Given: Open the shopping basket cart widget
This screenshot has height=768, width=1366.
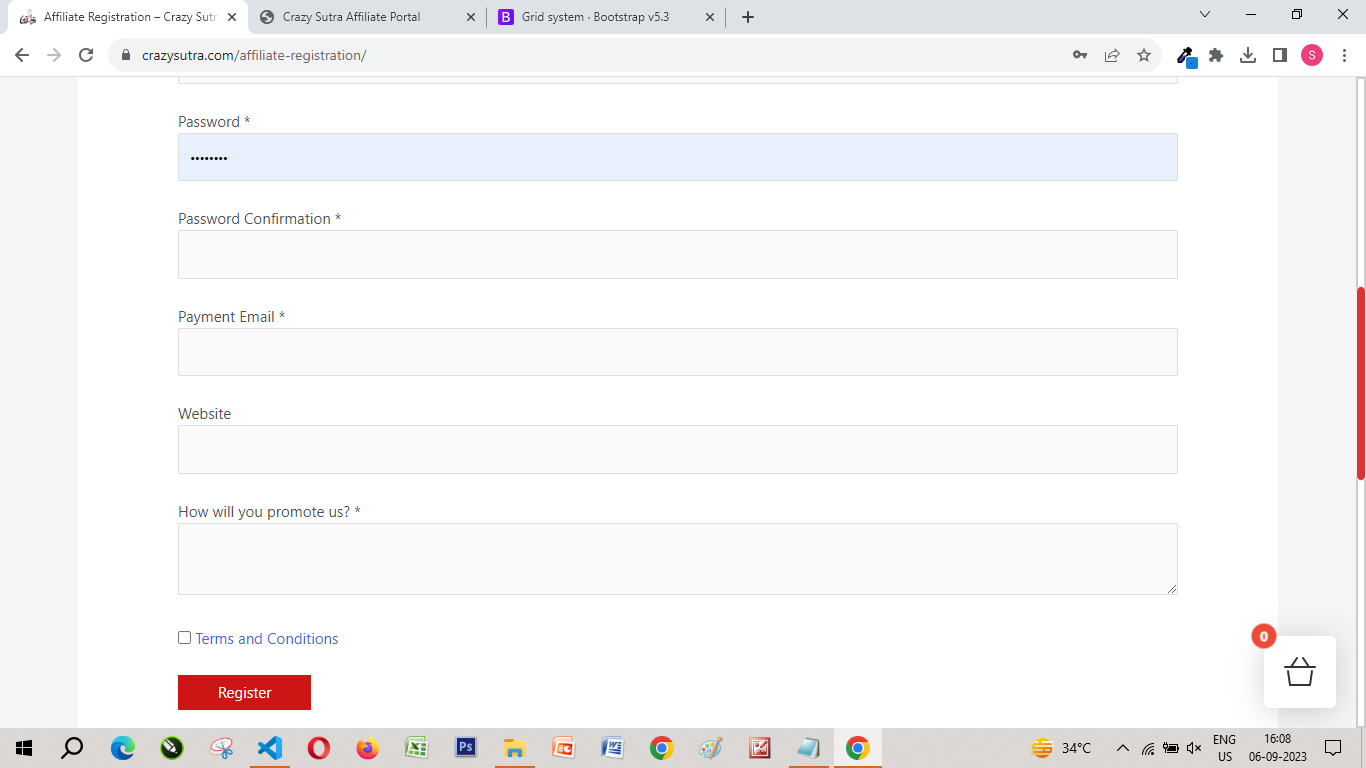Looking at the screenshot, I should [x=1299, y=671].
